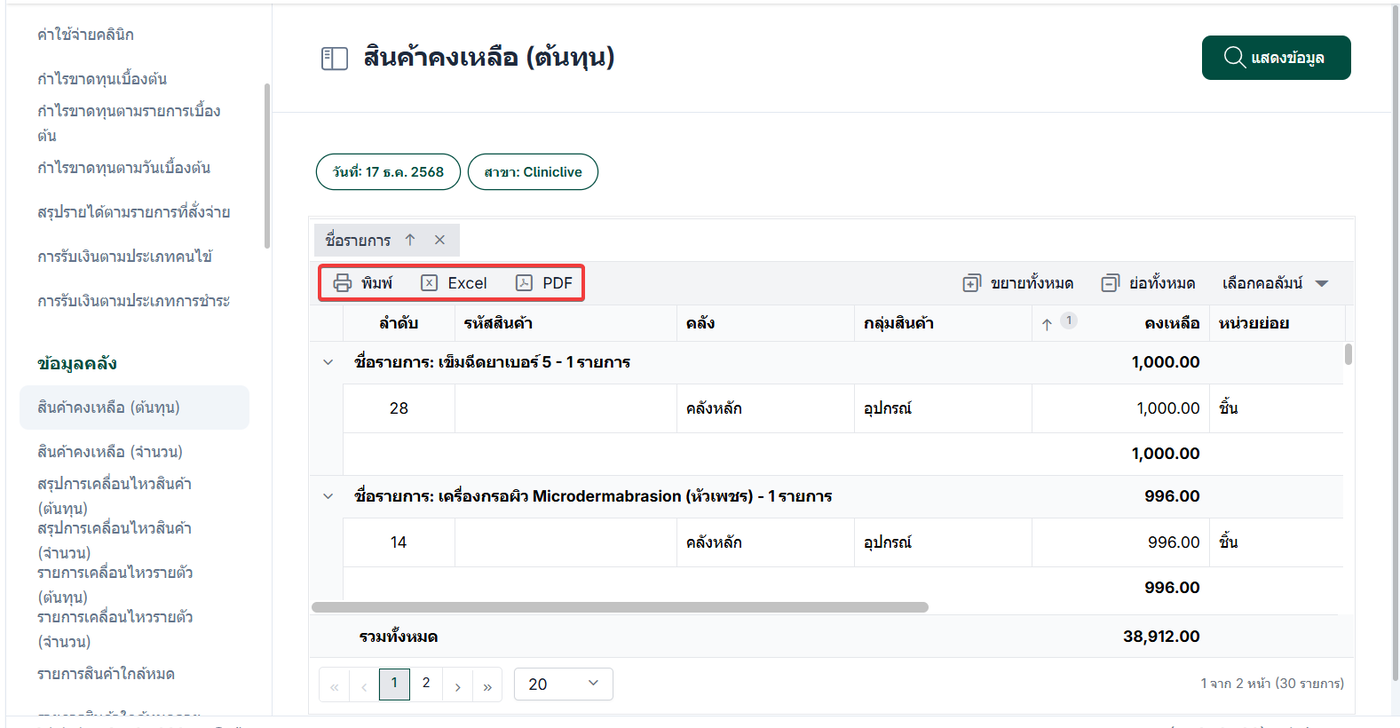Viewport: 1400px width, 728px height.
Task: Export the report with the PDF icon
Action: pyautogui.click(x=525, y=283)
